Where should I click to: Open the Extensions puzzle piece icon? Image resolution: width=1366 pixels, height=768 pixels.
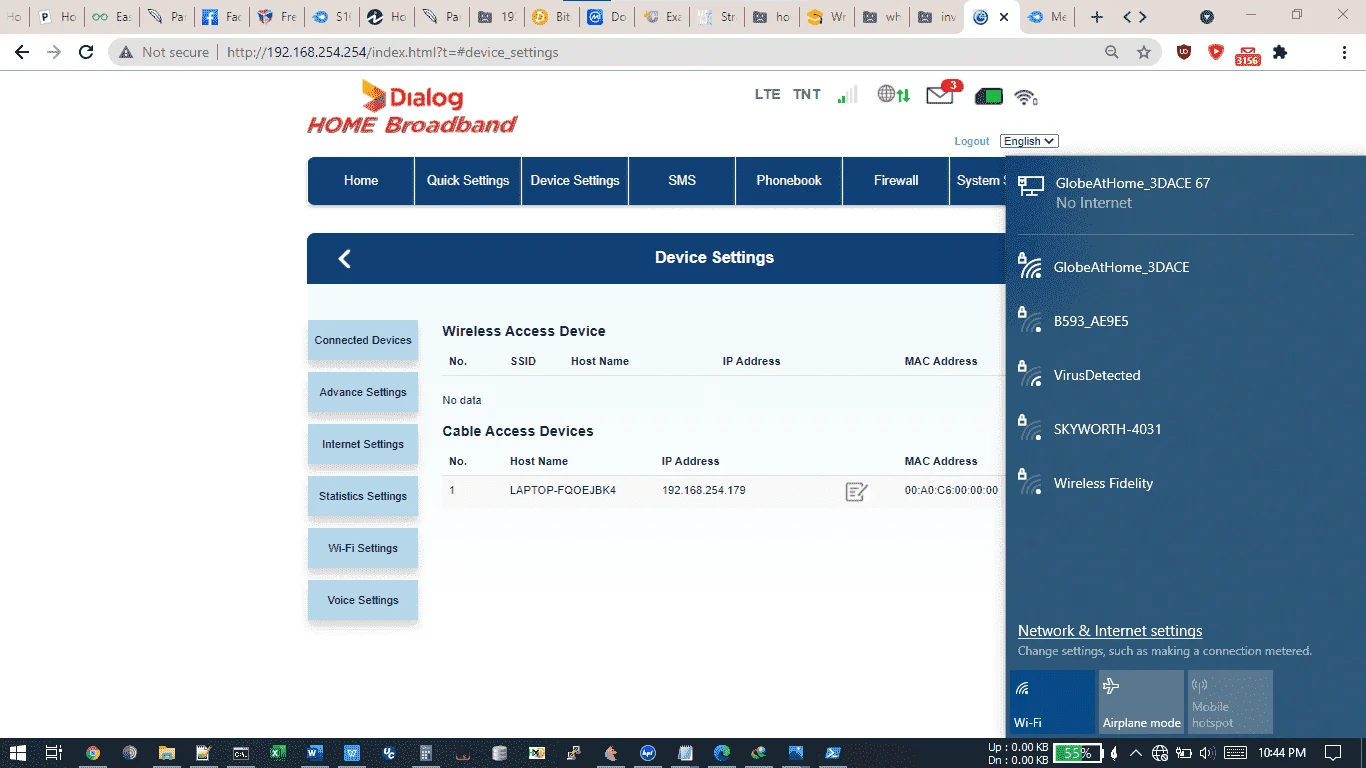click(1280, 52)
